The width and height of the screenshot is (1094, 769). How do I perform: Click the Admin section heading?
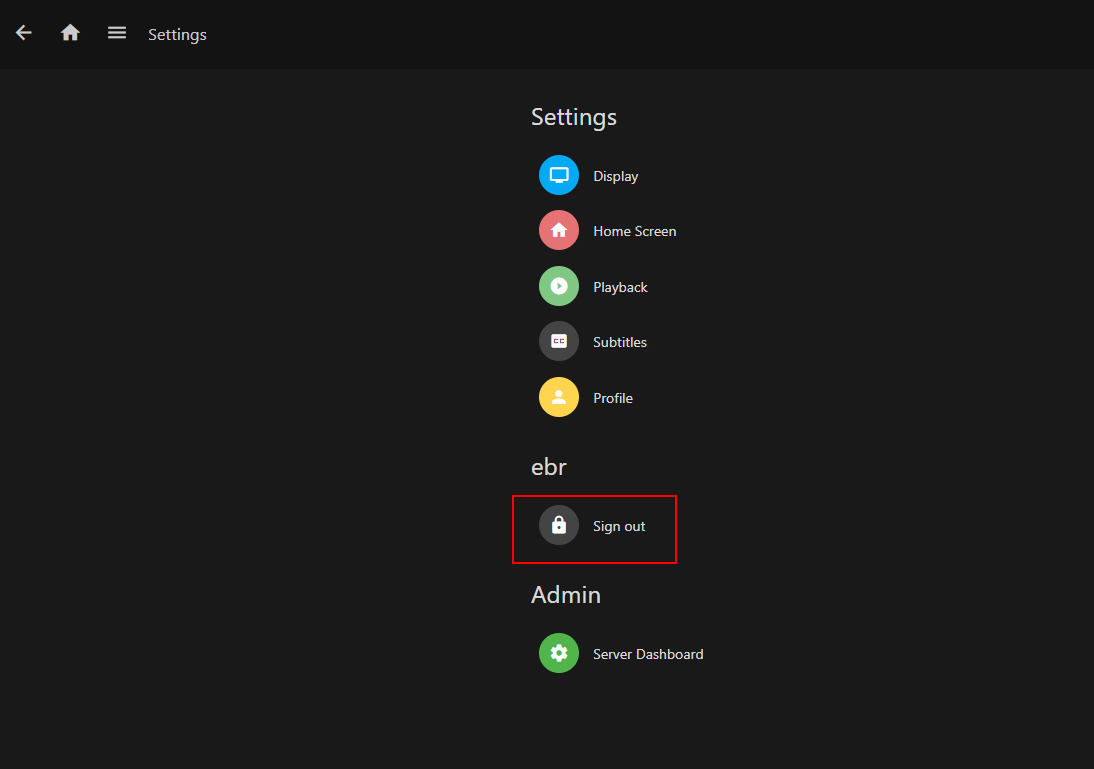(x=566, y=595)
